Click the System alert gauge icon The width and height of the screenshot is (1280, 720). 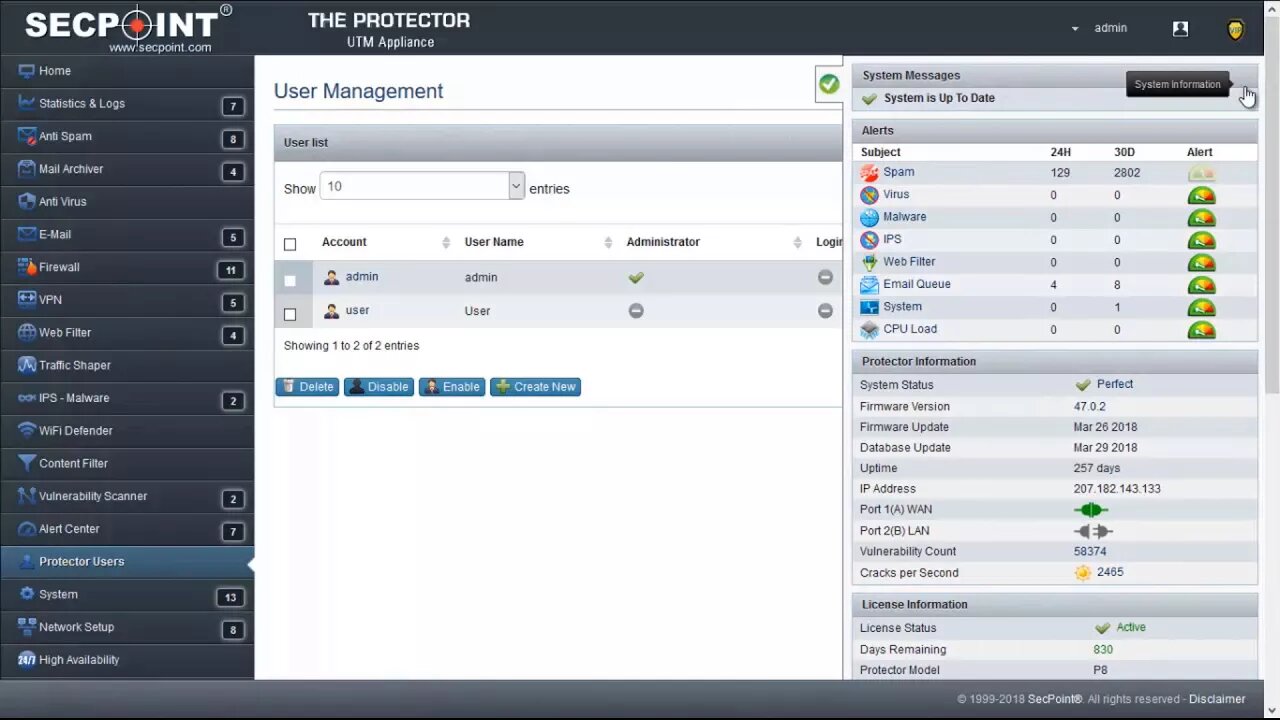pyautogui.click(x=1201, y=308)
